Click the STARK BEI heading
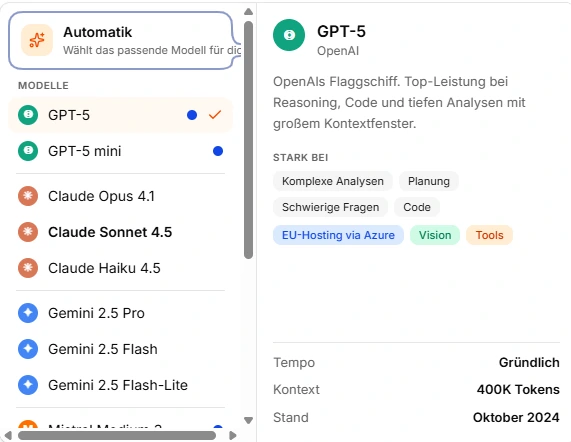 (x=300, y=158)
